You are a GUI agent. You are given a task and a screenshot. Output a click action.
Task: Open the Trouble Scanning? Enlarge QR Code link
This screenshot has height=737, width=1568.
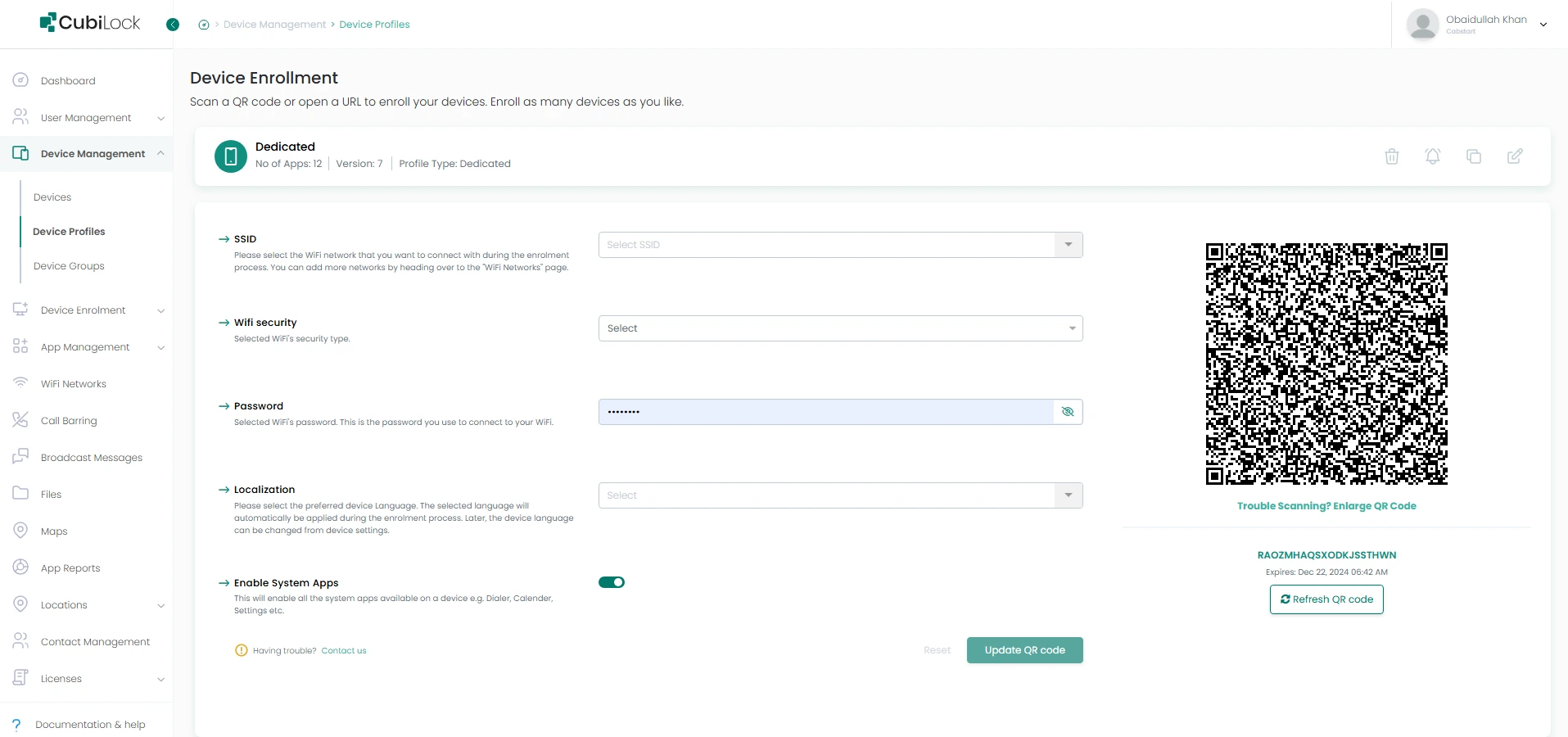[1326, 506]
